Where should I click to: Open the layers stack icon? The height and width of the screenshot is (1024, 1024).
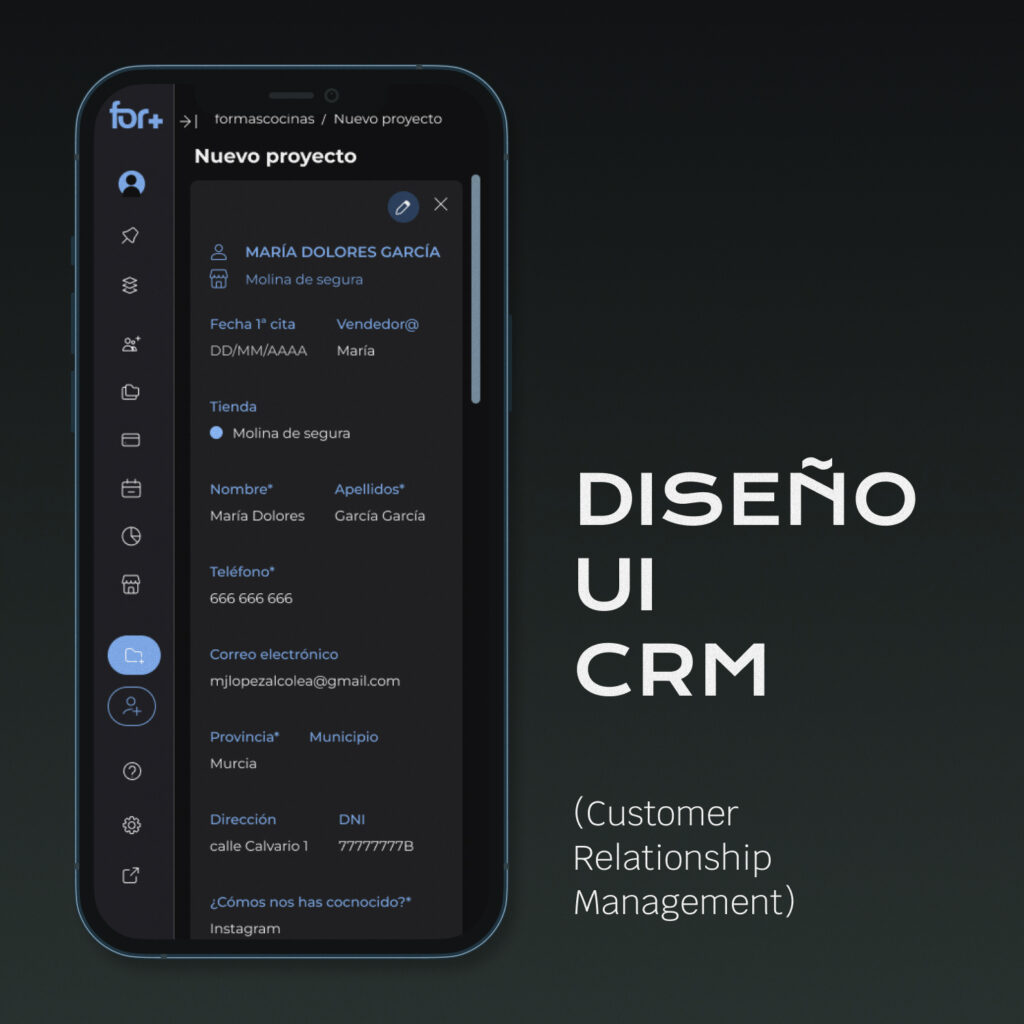coord(130,286)
